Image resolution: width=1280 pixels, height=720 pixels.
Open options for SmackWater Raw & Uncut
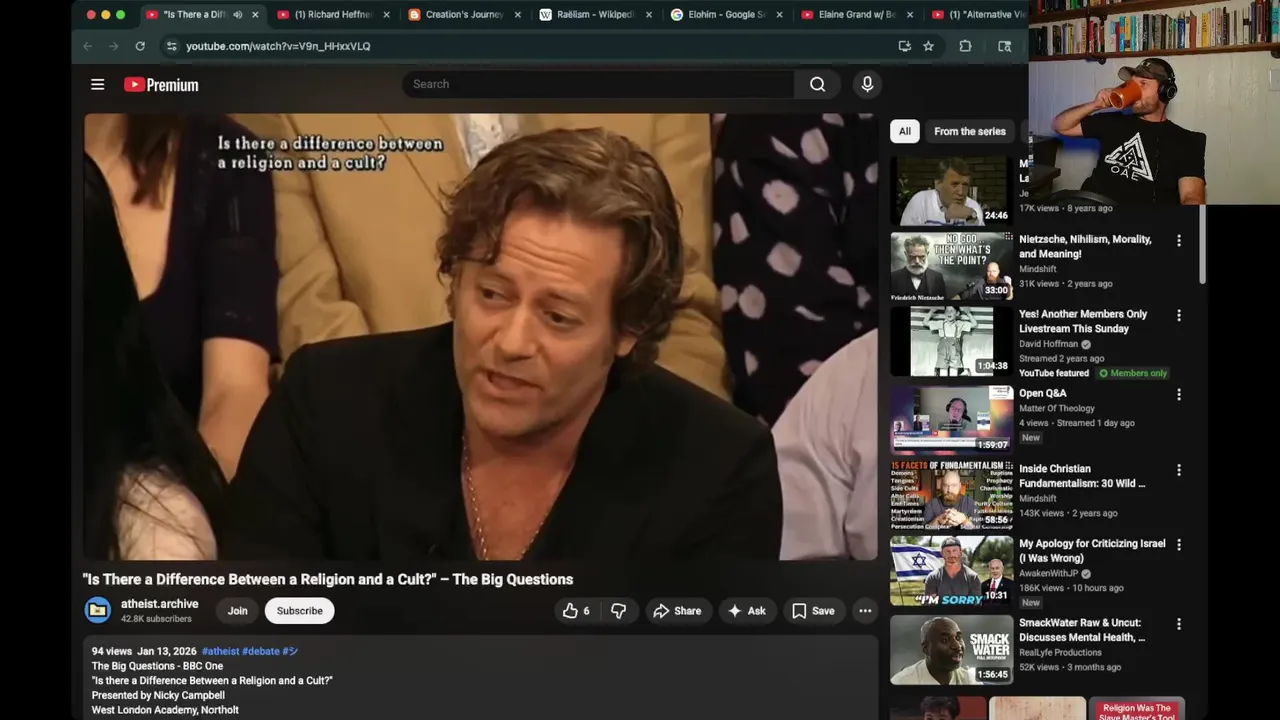click(x=1178, y=624)
